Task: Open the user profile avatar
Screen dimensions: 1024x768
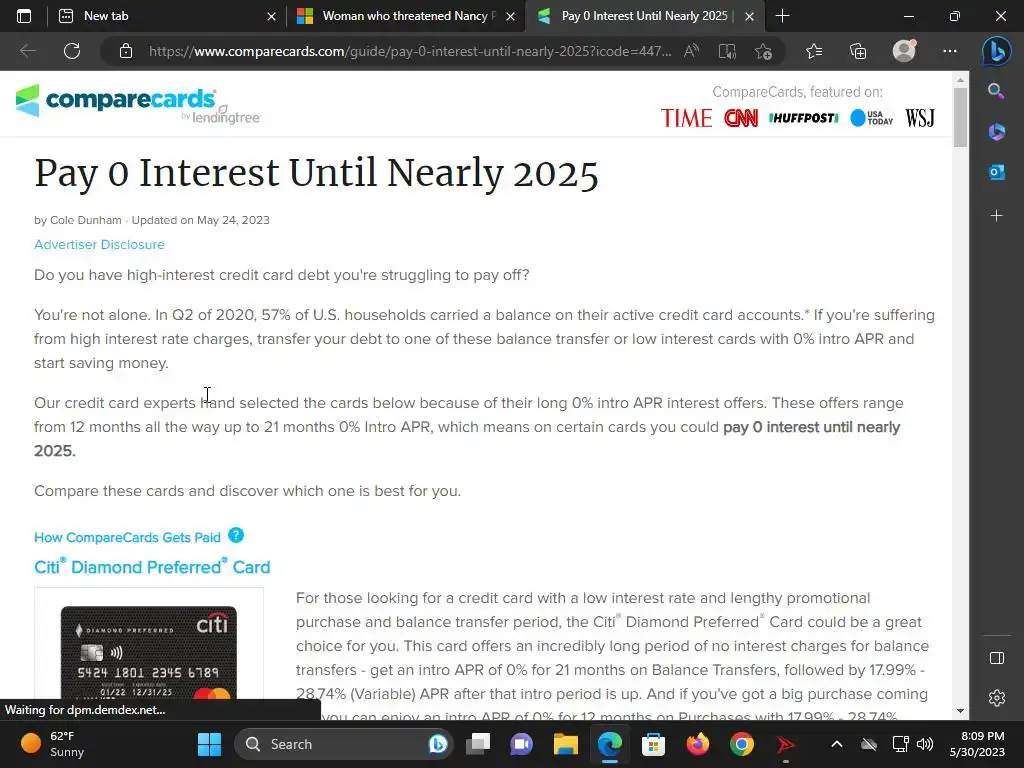Action: tap(904, 51)
